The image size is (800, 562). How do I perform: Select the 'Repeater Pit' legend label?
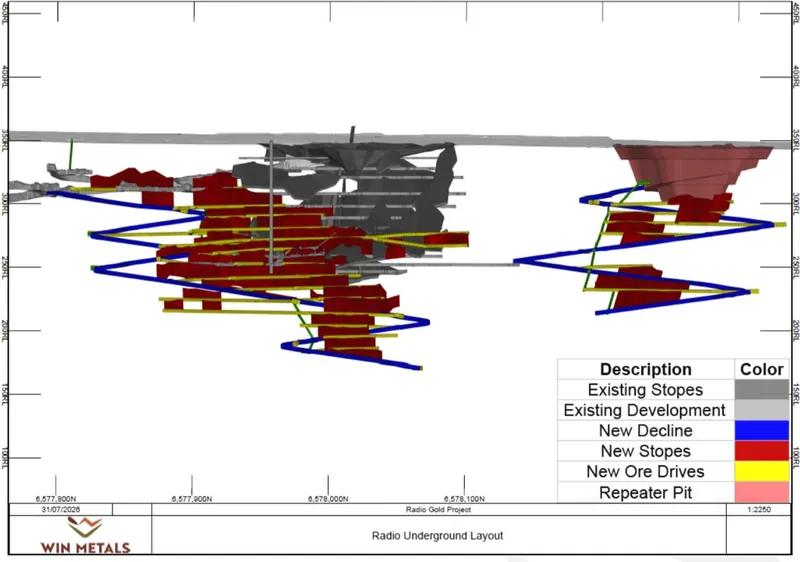click(645, 493)
